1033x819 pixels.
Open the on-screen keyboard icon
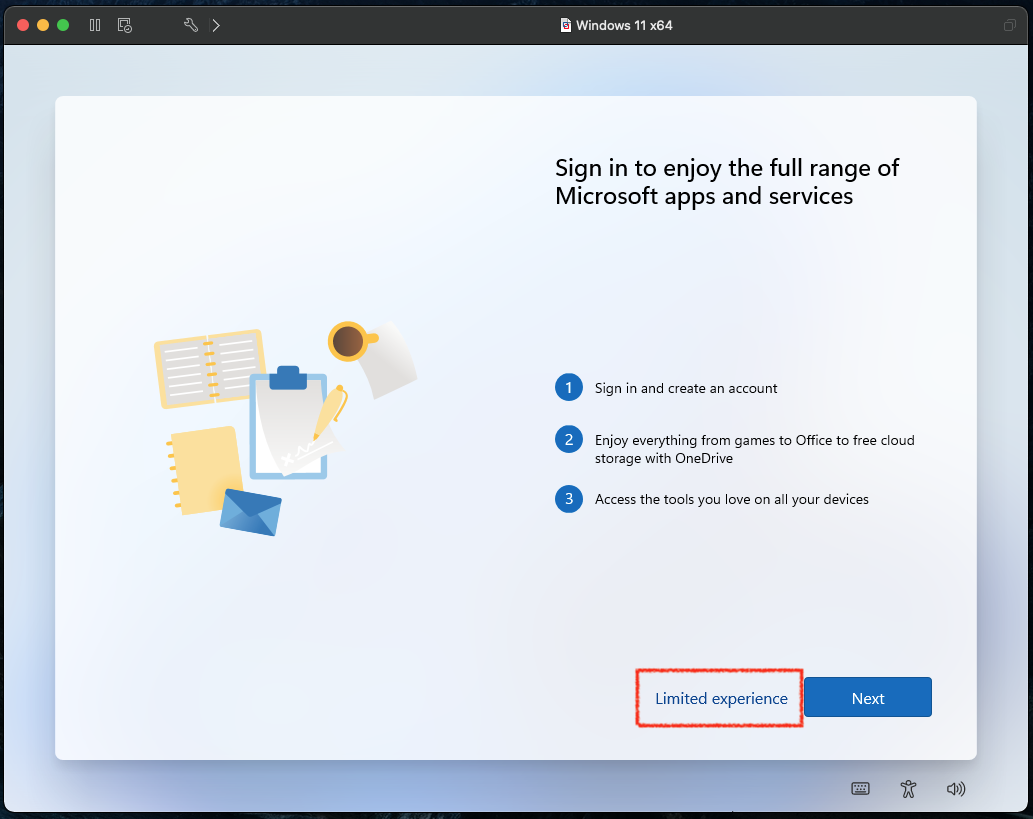coord(860,789)
